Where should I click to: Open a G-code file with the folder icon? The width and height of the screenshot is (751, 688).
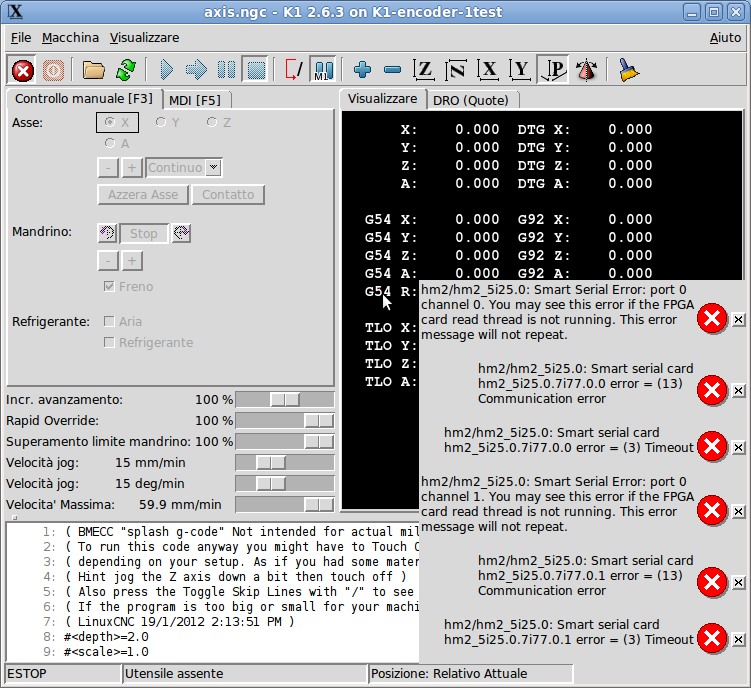coord(93,70)
